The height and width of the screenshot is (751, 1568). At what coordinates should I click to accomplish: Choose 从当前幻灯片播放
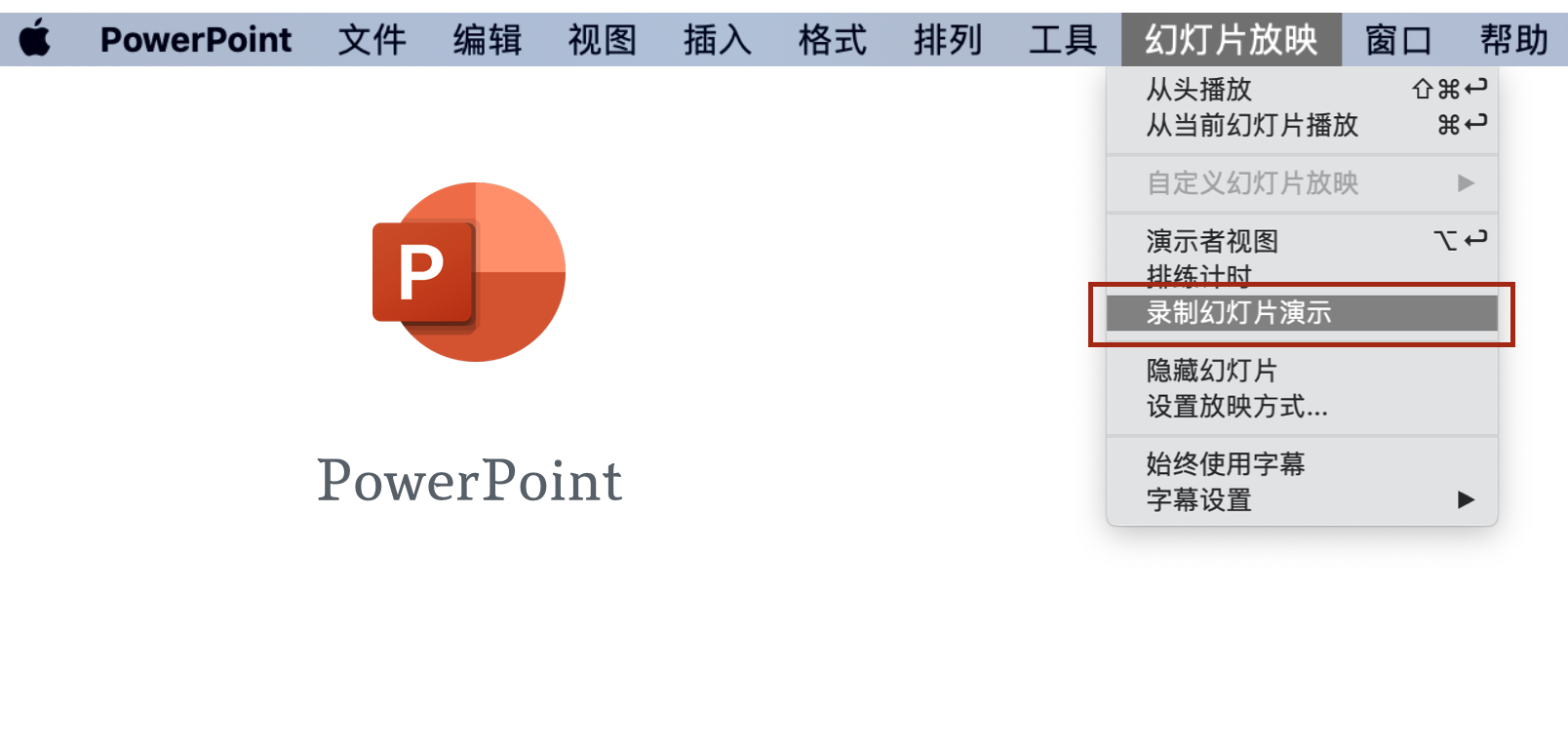1302,125
